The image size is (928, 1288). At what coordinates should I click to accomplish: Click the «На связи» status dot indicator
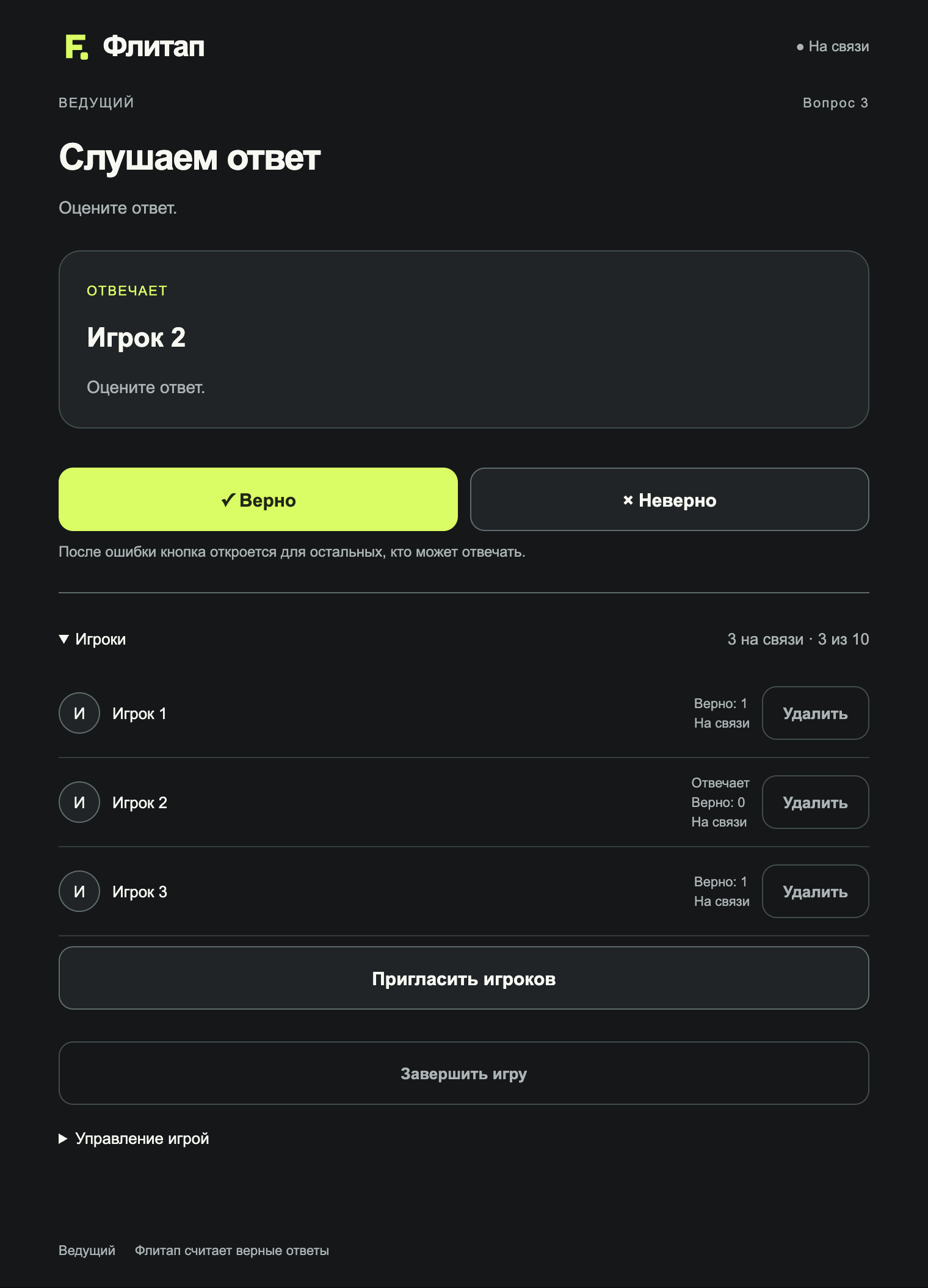point(800,47)
